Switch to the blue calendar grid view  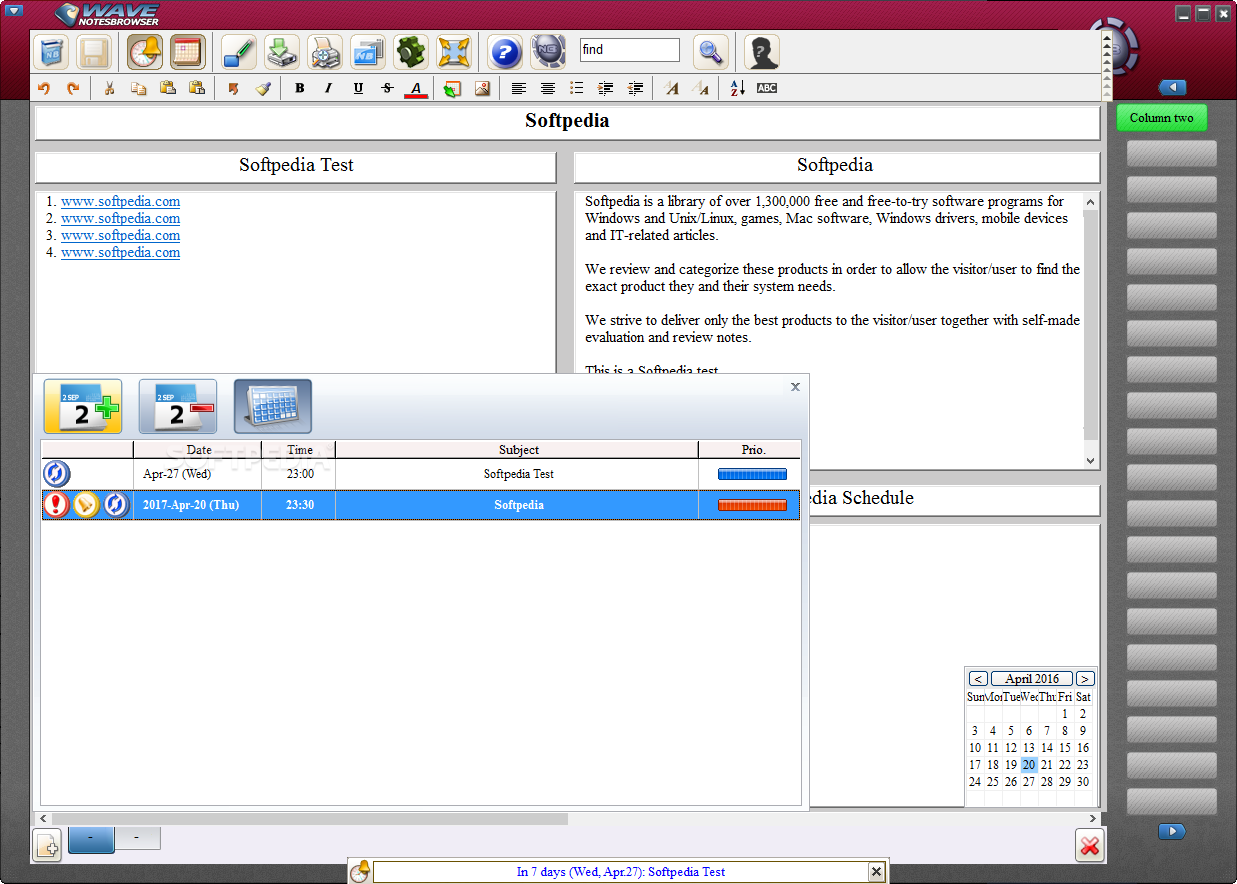(x=273, y=406)
